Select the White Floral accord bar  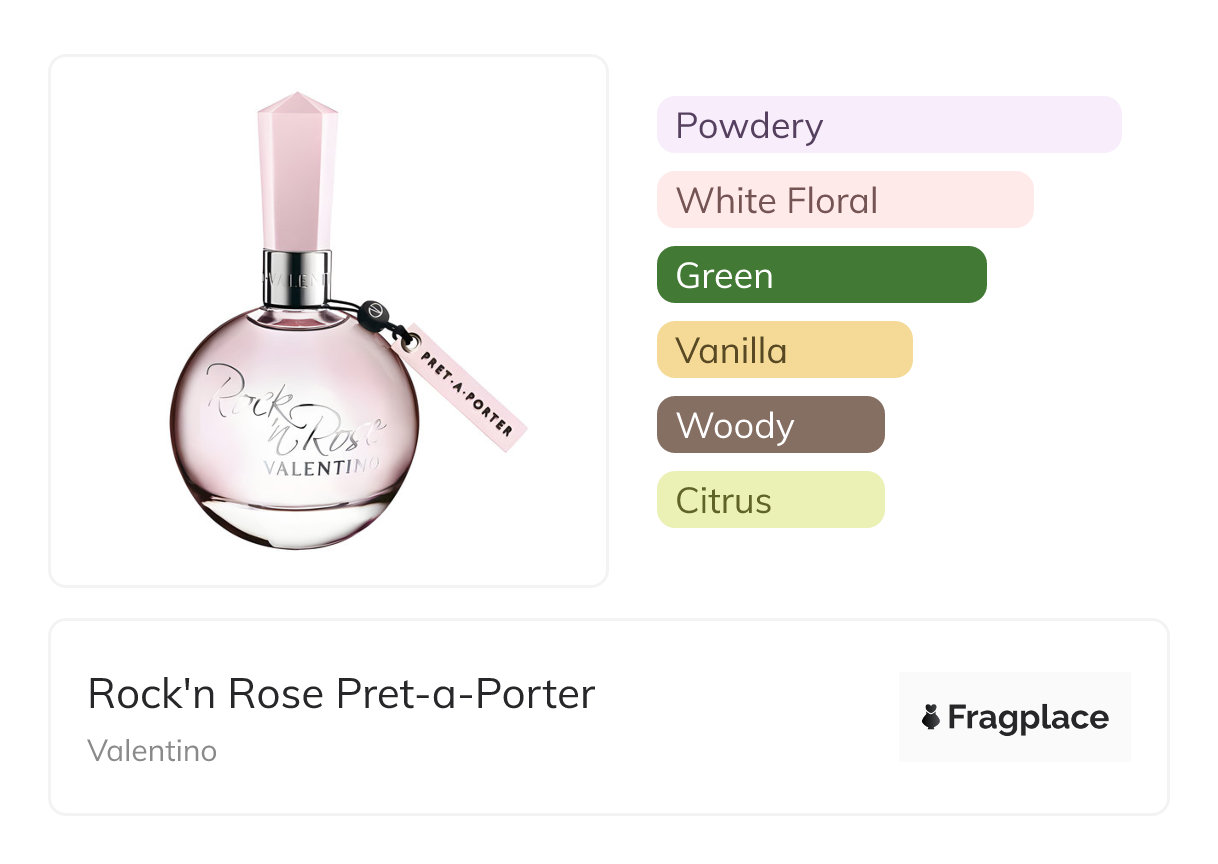pos(844,200)
